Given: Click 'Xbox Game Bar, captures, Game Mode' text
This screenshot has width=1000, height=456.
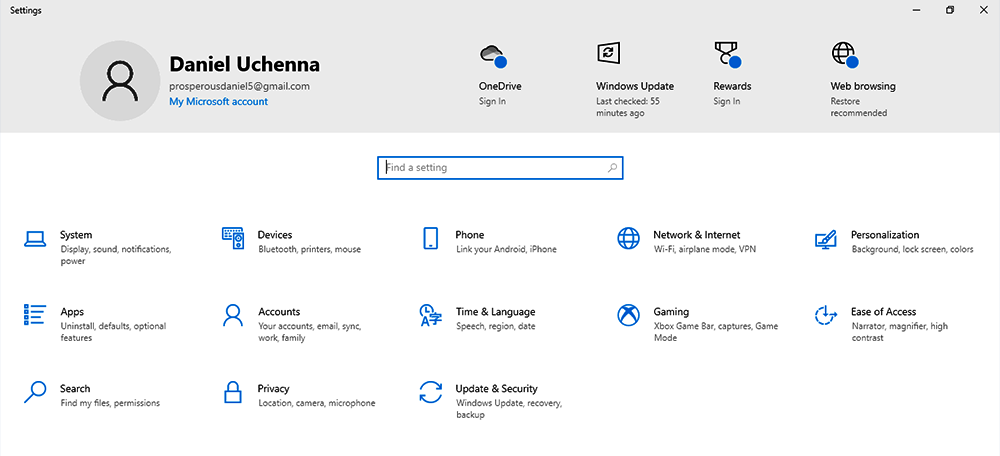Looking at the screenshot, I should (x=716, y=332).
